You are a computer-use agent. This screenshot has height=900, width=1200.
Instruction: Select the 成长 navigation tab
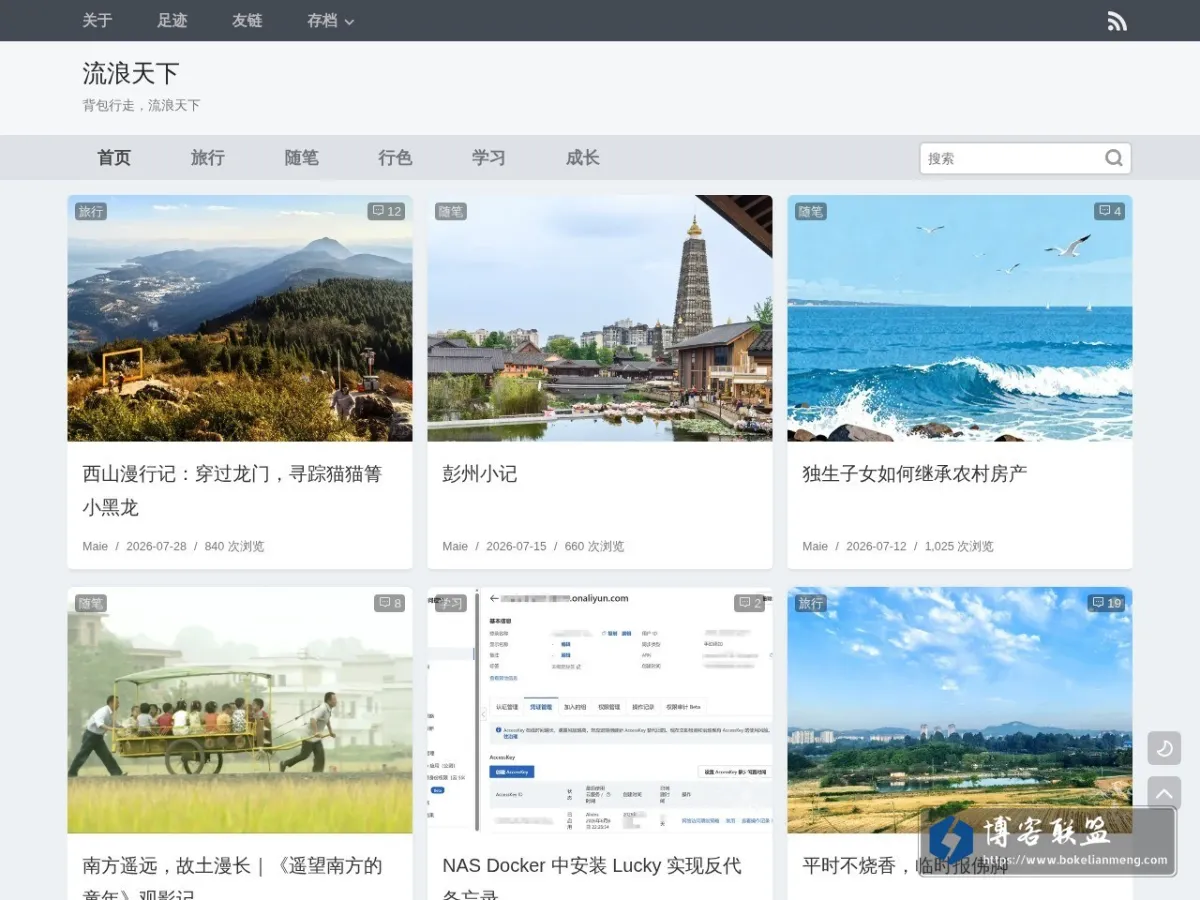(583, 158)
